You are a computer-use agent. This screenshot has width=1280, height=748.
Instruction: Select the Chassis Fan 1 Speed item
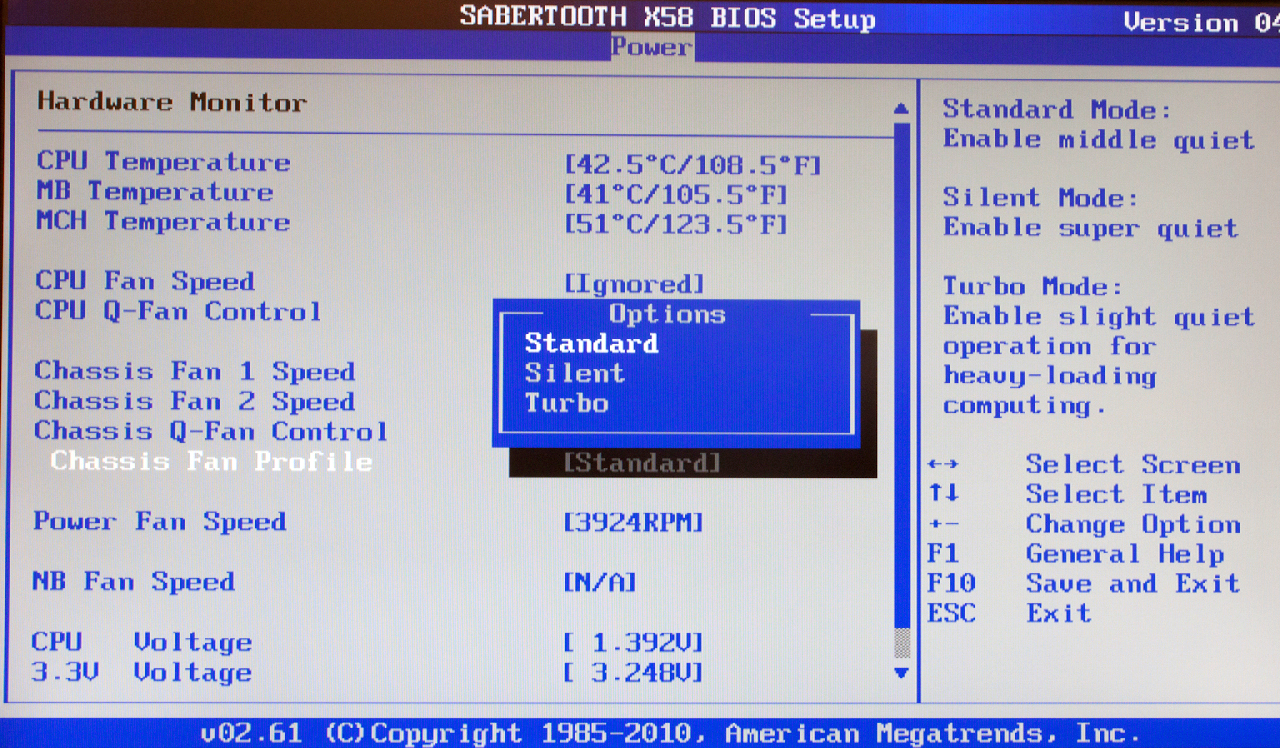tap(195, 371)
